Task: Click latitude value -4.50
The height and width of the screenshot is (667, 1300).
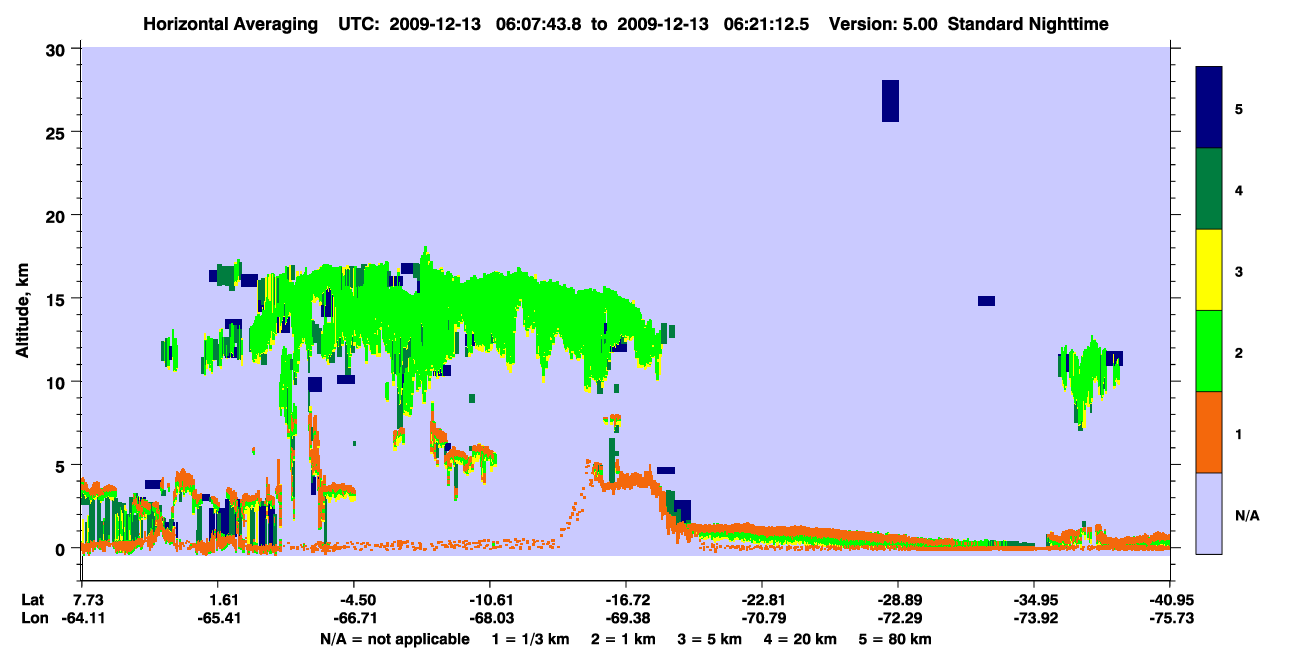Action: pos(353,600)
